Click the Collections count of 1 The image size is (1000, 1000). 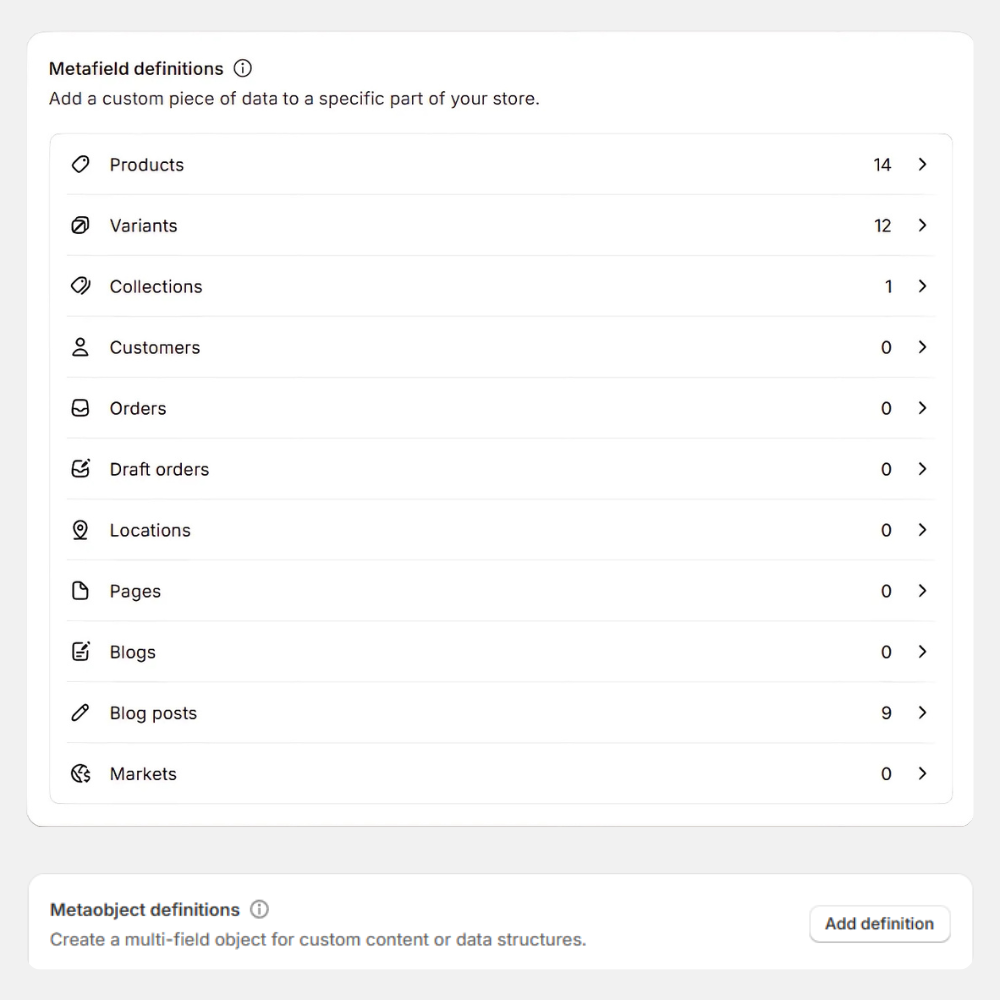click(888, 286)
